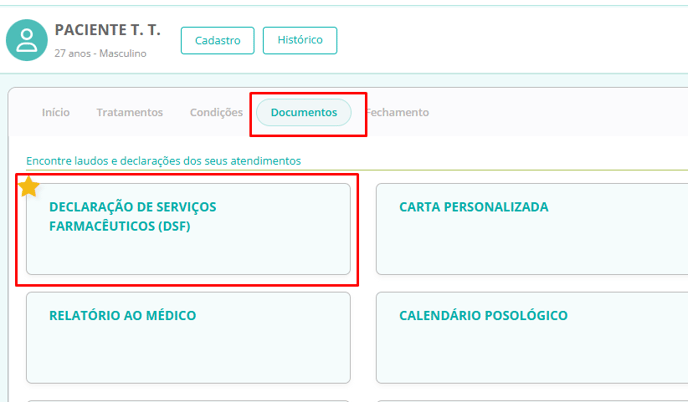Open the Declaração de Serviços Farmacêuticos card
This screenshot has width=688, height=402.
[x=188, y=228]
